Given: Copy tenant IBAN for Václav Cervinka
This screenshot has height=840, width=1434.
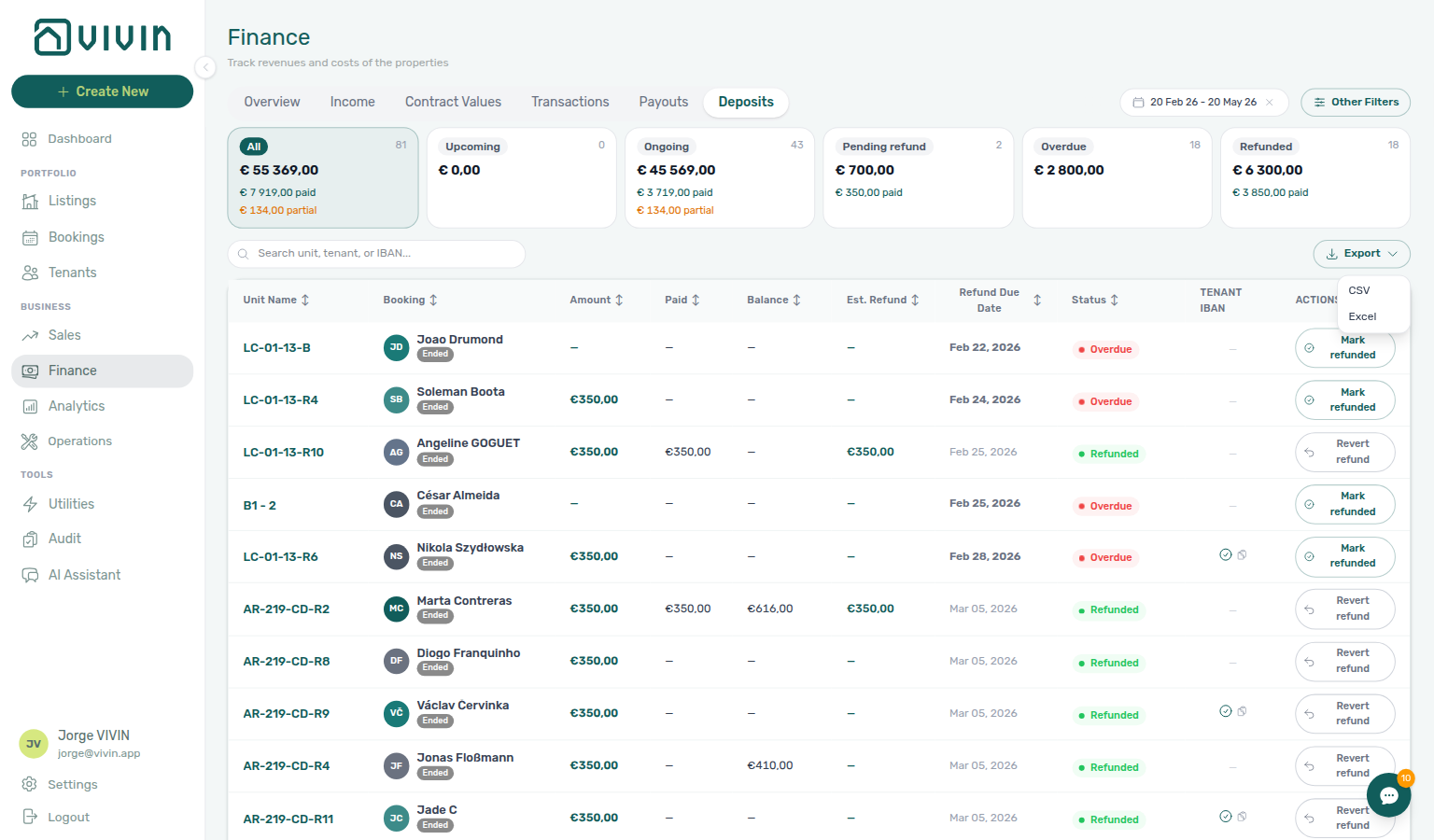Looking at the screenshot, I should pos(1242,712).
